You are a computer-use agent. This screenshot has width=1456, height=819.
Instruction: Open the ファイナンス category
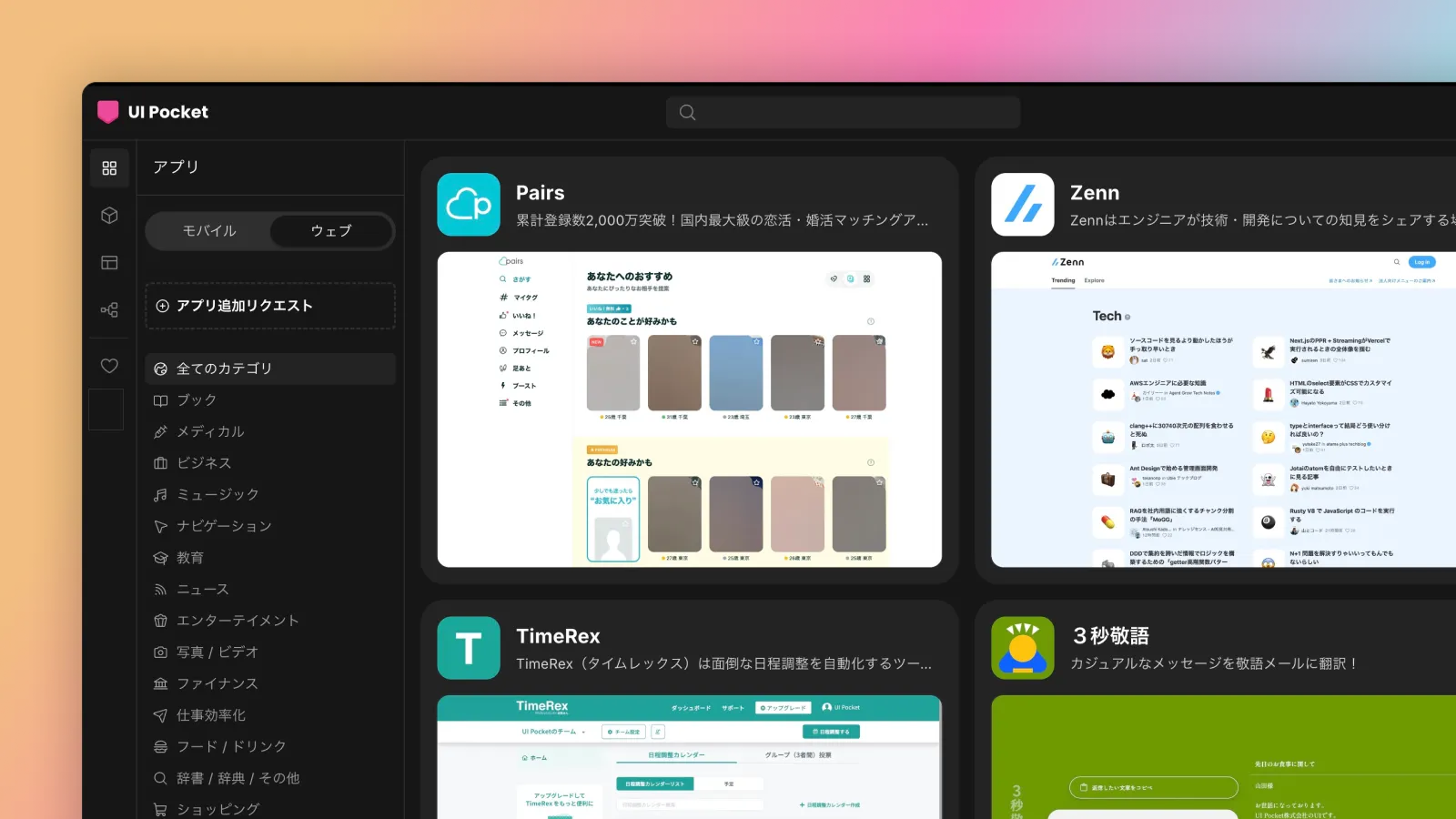click(217, 683)
